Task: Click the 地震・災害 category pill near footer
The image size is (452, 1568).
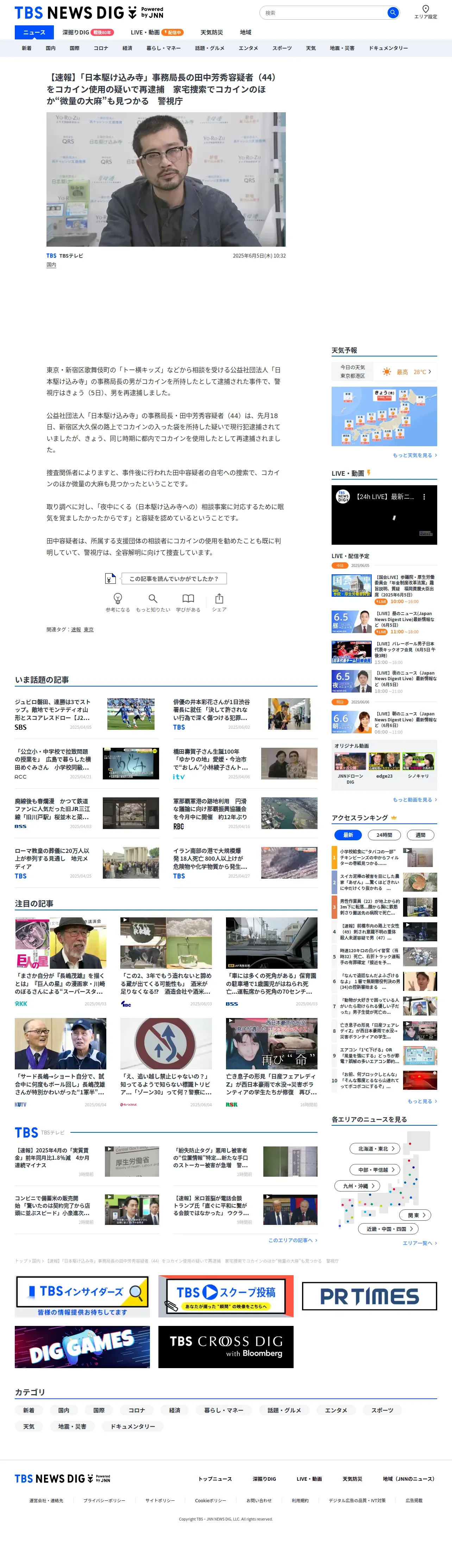Action: pos(72,1426)
